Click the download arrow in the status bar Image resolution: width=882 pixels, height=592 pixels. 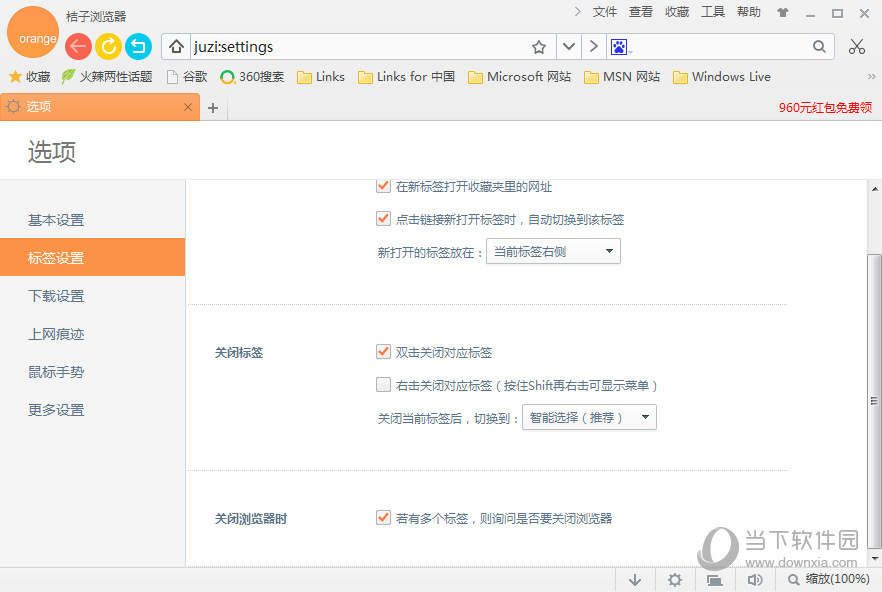[635, 579]
